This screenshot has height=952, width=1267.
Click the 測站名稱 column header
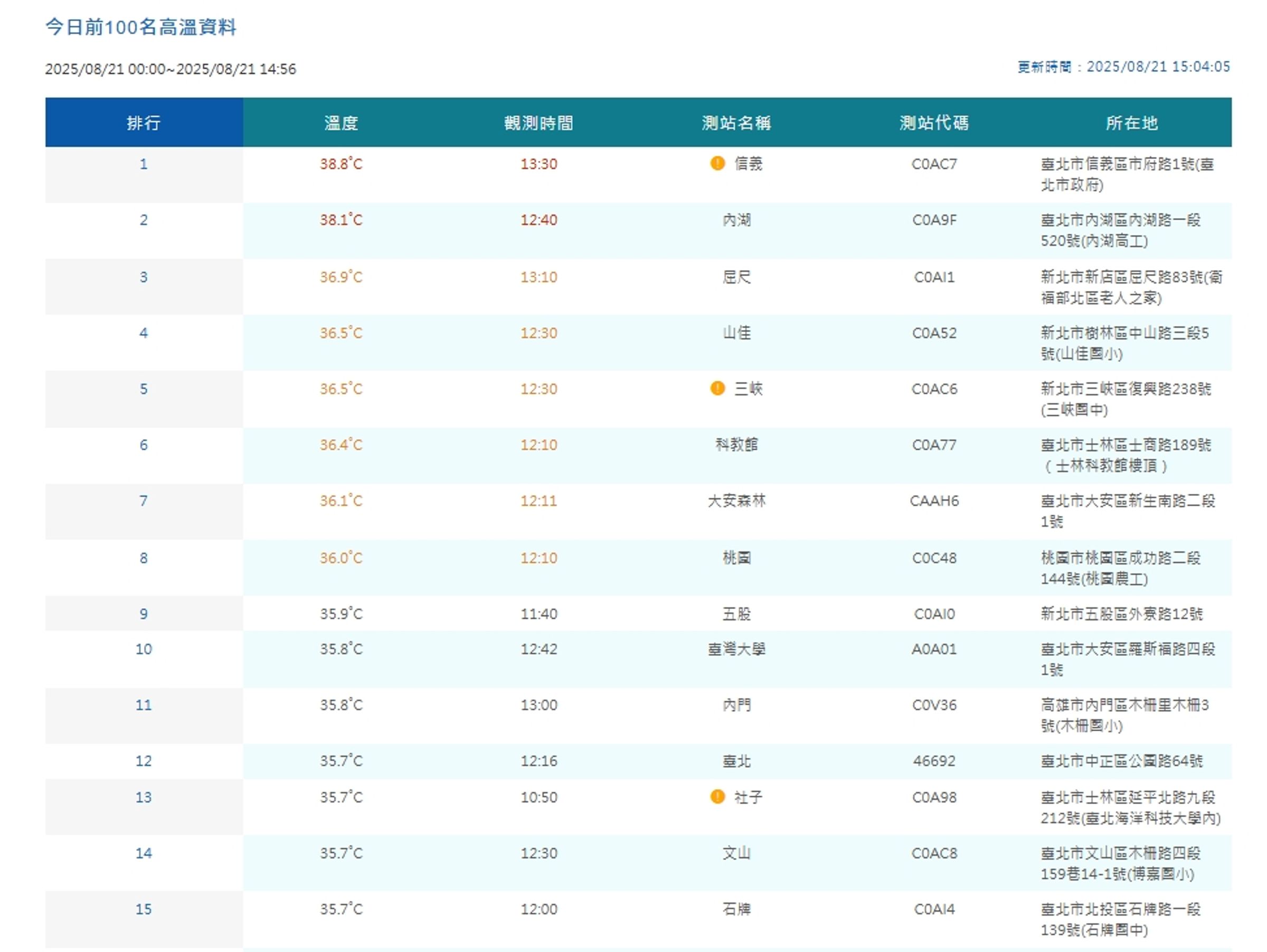(x=736, y=122)
